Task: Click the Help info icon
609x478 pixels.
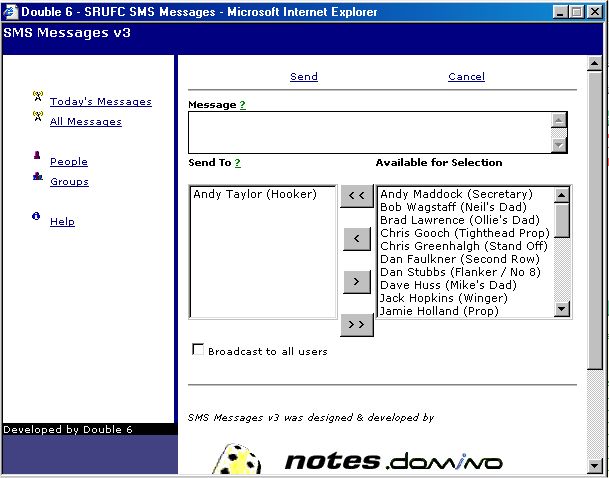Action: click(x=36, y=216)
